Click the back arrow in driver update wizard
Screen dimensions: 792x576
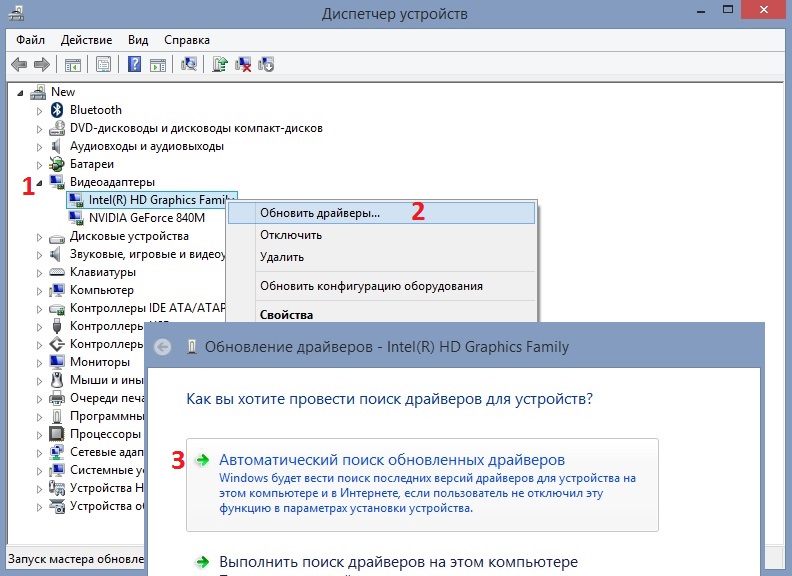163,347
